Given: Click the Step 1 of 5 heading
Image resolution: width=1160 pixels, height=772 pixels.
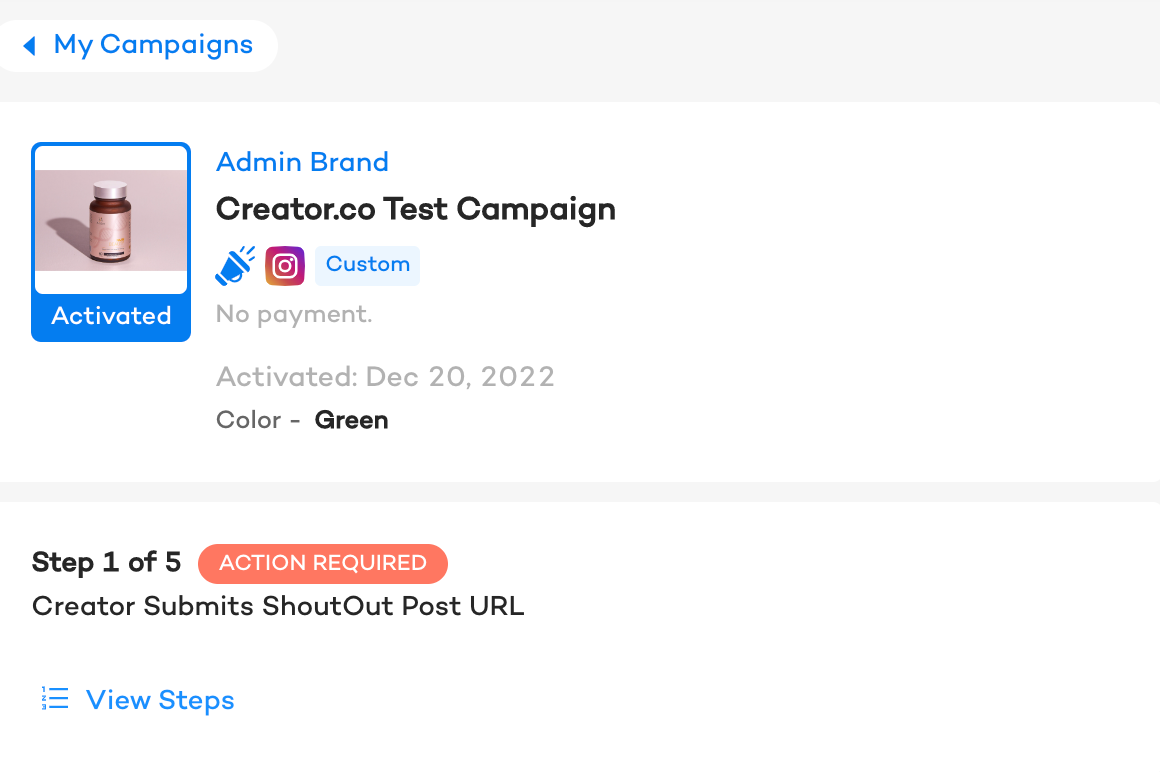Looking at the screenshot, I should tap(107, 562).
